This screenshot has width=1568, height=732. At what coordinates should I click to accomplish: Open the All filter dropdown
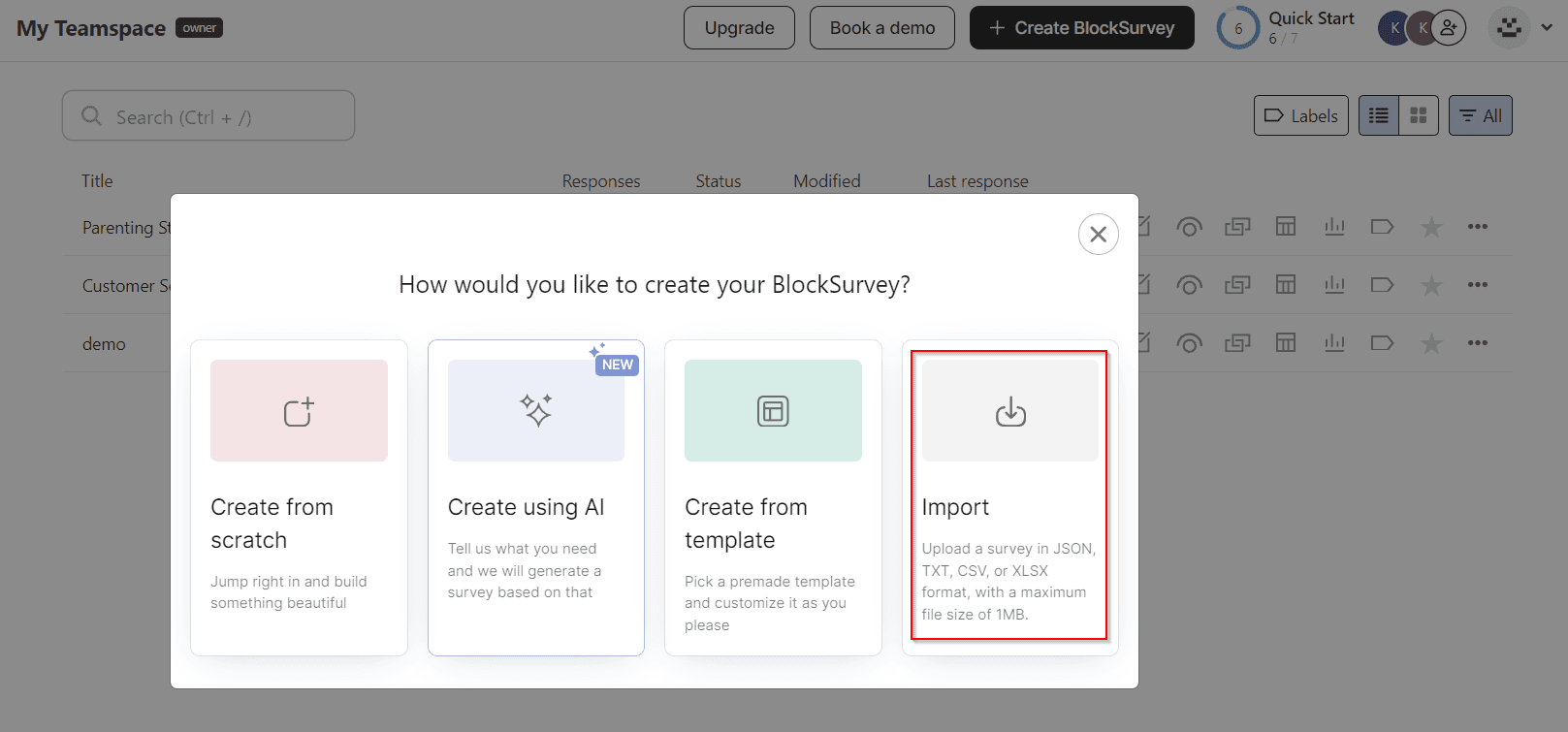click(x=1481, y=115)
